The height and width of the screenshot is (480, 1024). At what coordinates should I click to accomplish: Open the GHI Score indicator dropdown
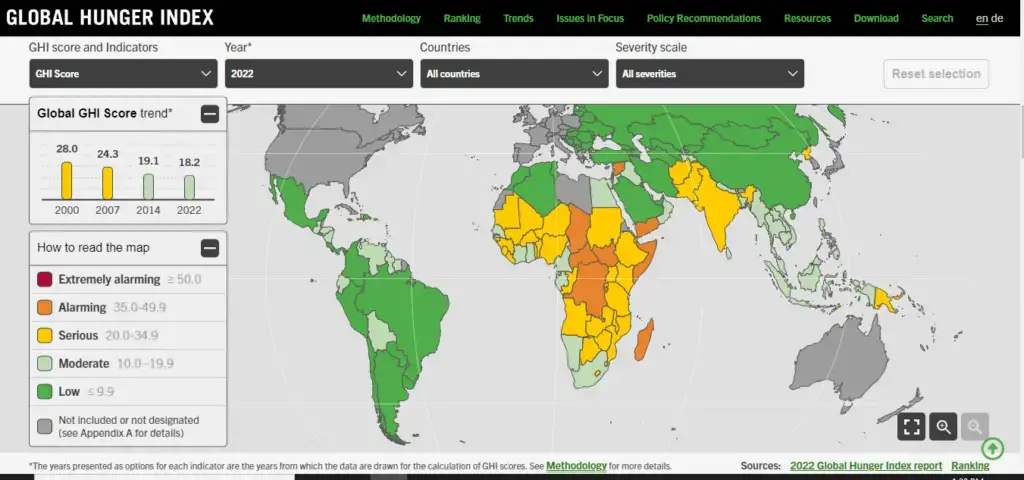(x=123, y=74)
